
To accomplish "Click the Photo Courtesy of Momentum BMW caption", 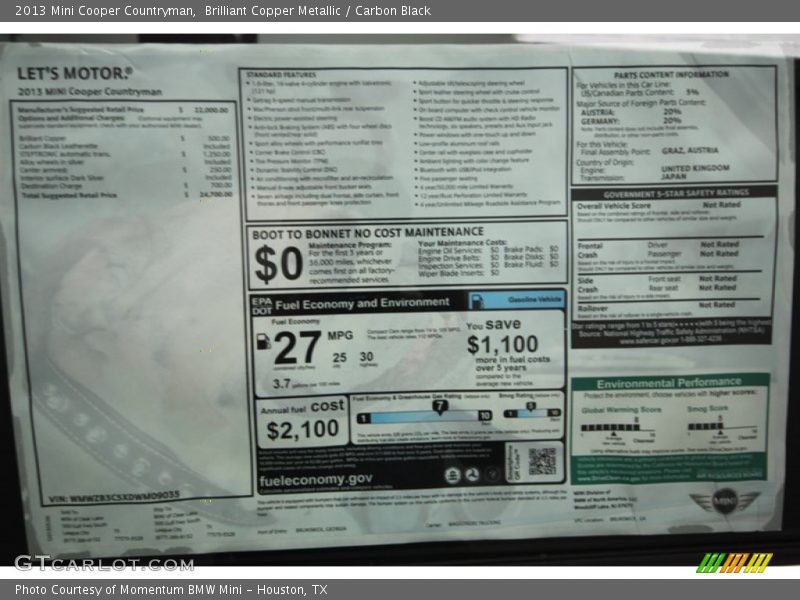I will (x=171, y=590).
